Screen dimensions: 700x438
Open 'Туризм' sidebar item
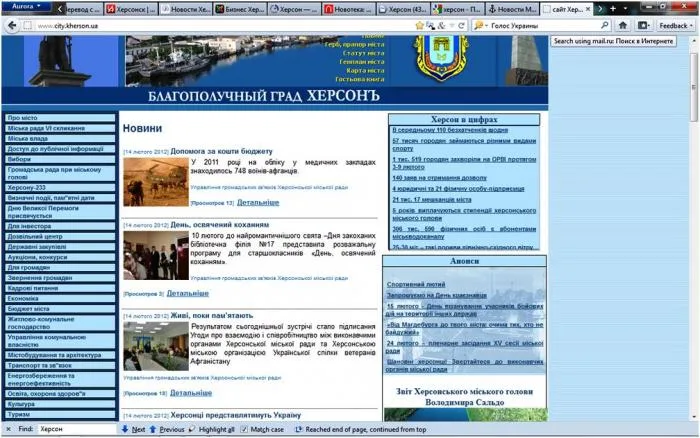point(60,414)
